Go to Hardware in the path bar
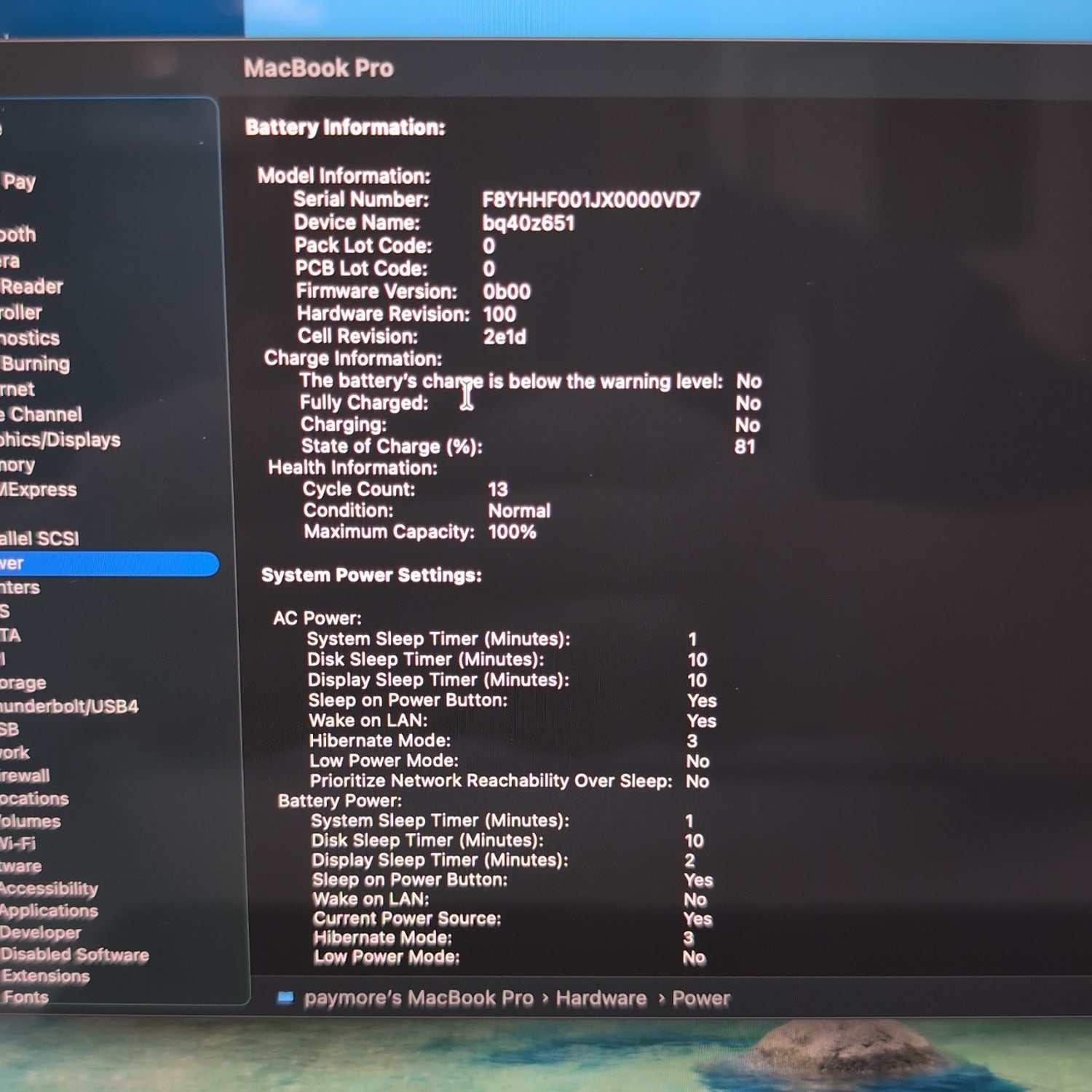The image size is (1092, 1092). coord(601,998)
